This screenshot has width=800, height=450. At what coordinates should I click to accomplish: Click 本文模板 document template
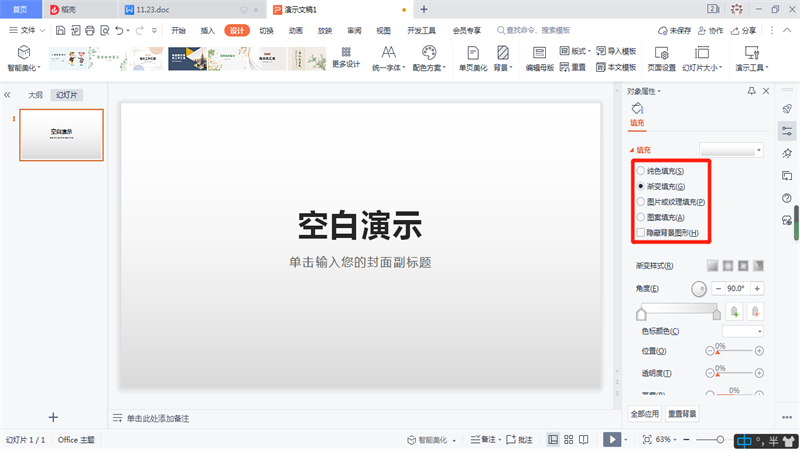coord(616,67)
